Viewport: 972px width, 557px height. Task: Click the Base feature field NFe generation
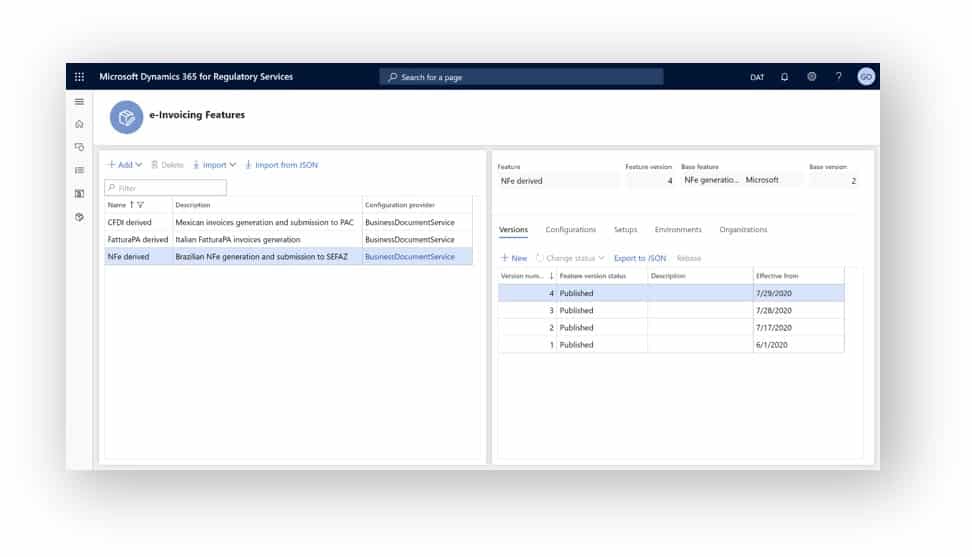[x=711, y=180]
